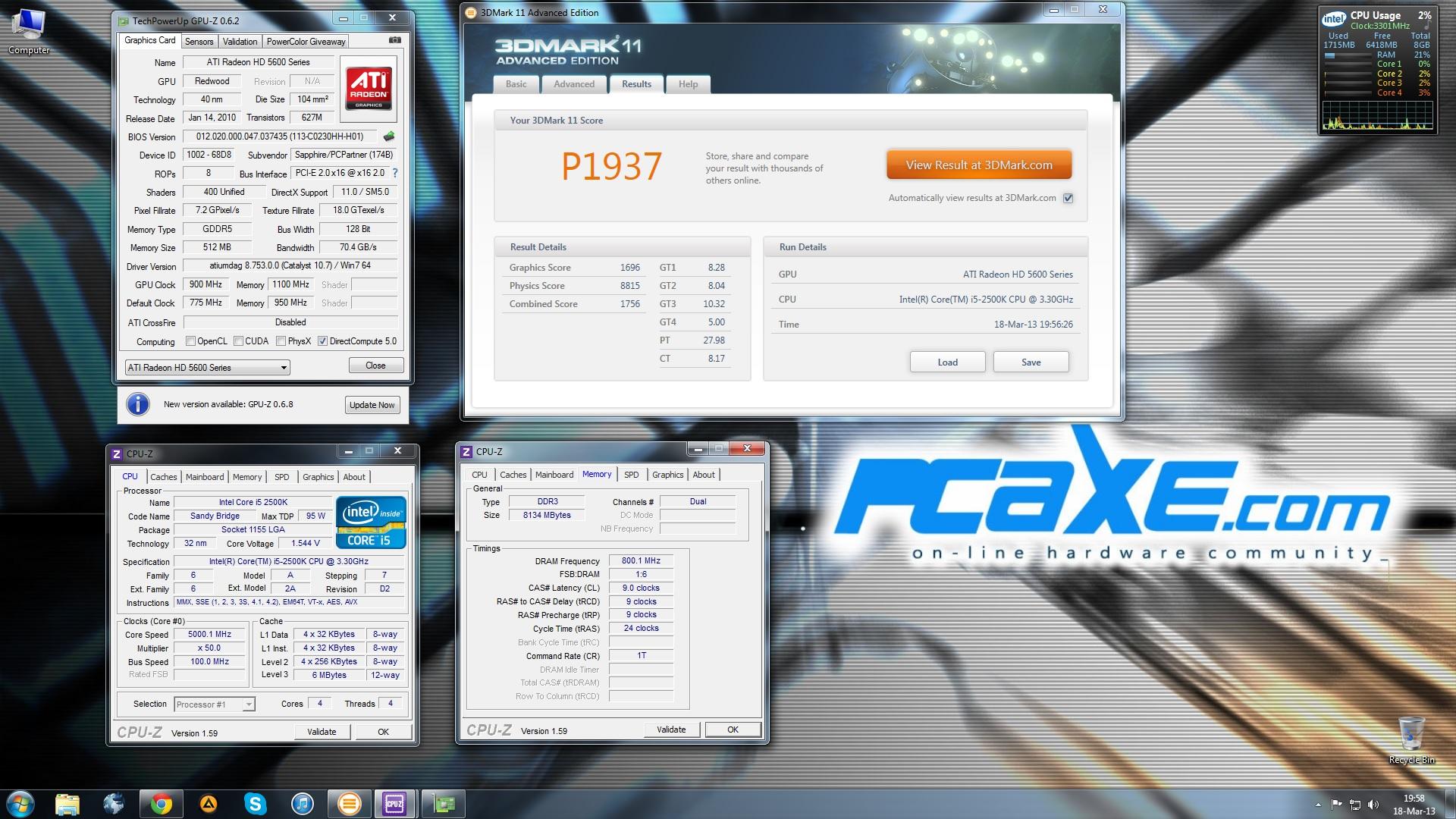This screenshot has width=1456, height=819.
Task: Open SPD tab in the CPU-Z Memory window
Action: click(631, 475)
